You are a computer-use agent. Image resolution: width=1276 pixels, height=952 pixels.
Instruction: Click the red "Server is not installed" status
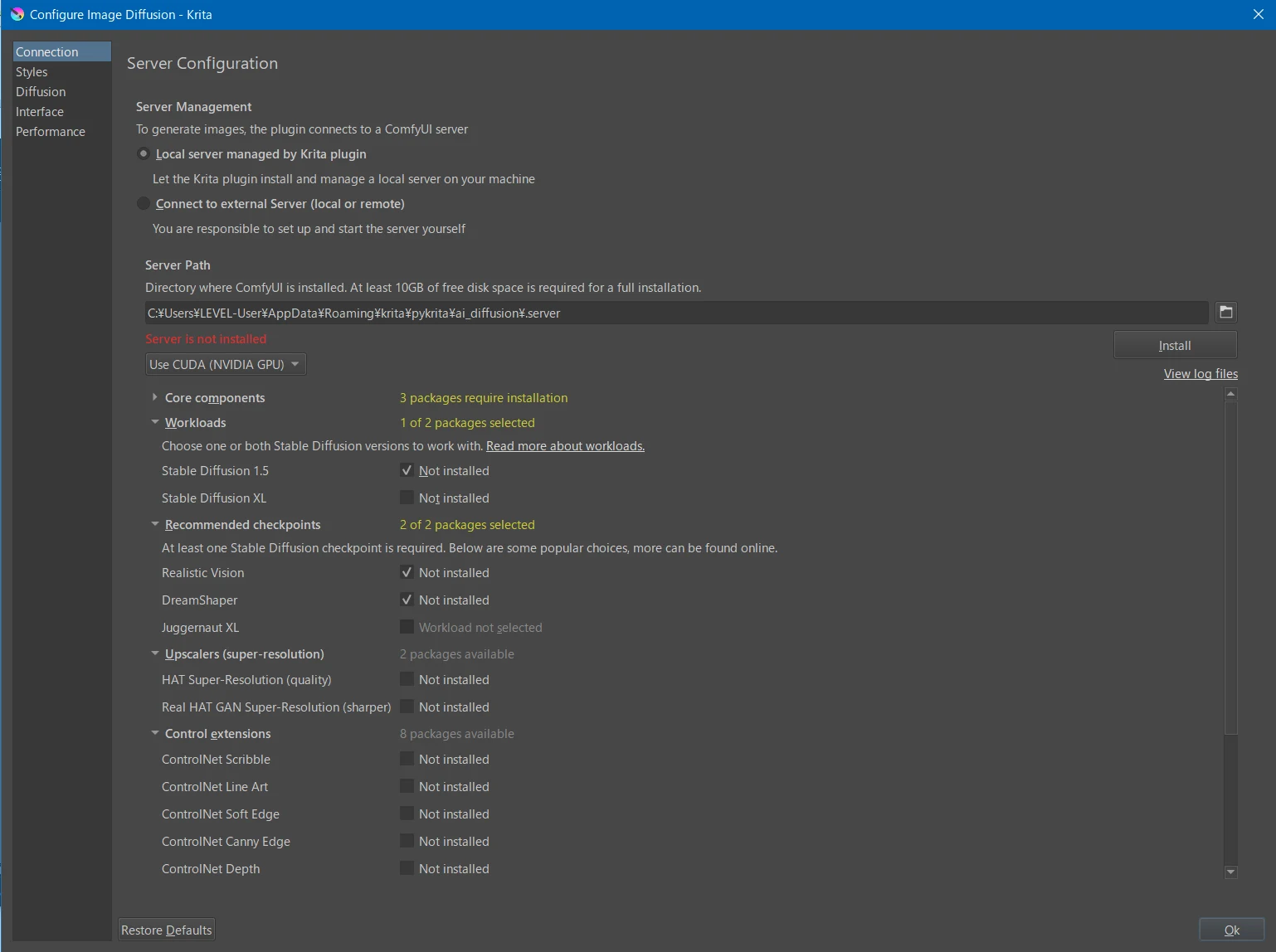point(206,339)
